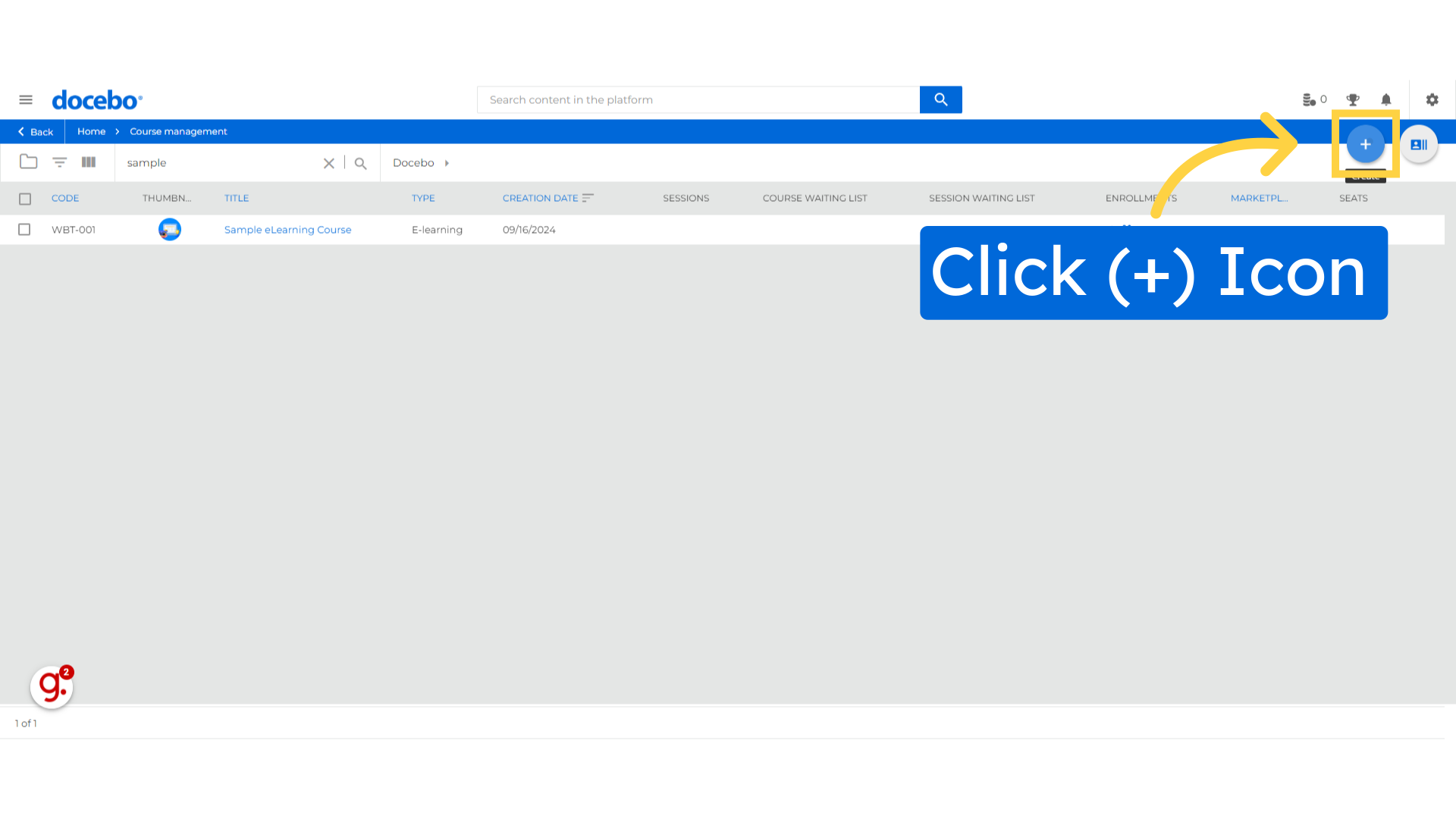The height and width of the screenshot is (819, 1456).
Task: Toggle the course row checkbox
Action: click(24, 229)
